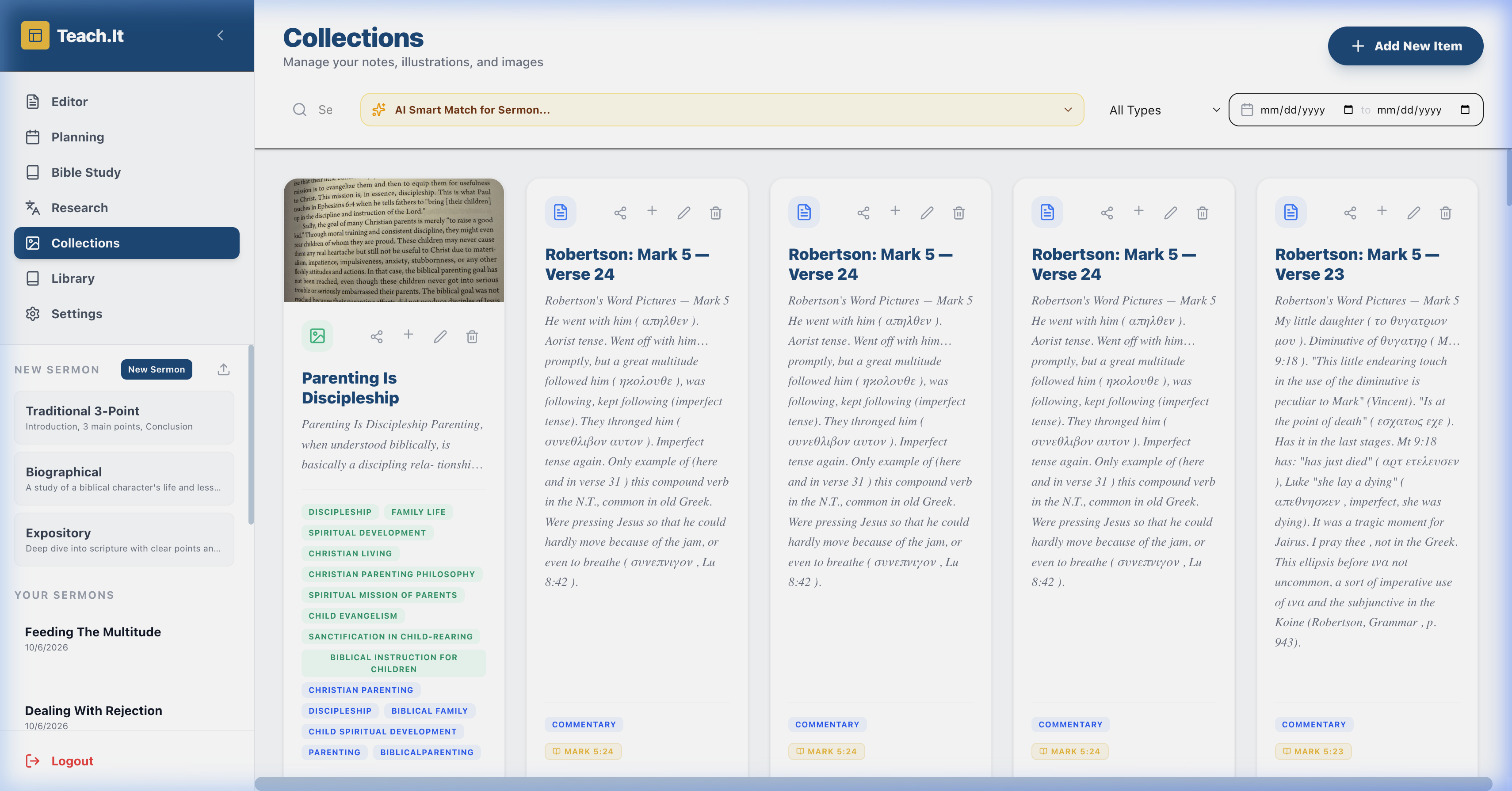
Task: Delete the Robertson Mark 5 Verse 23 card
Action: point(1446,213)
